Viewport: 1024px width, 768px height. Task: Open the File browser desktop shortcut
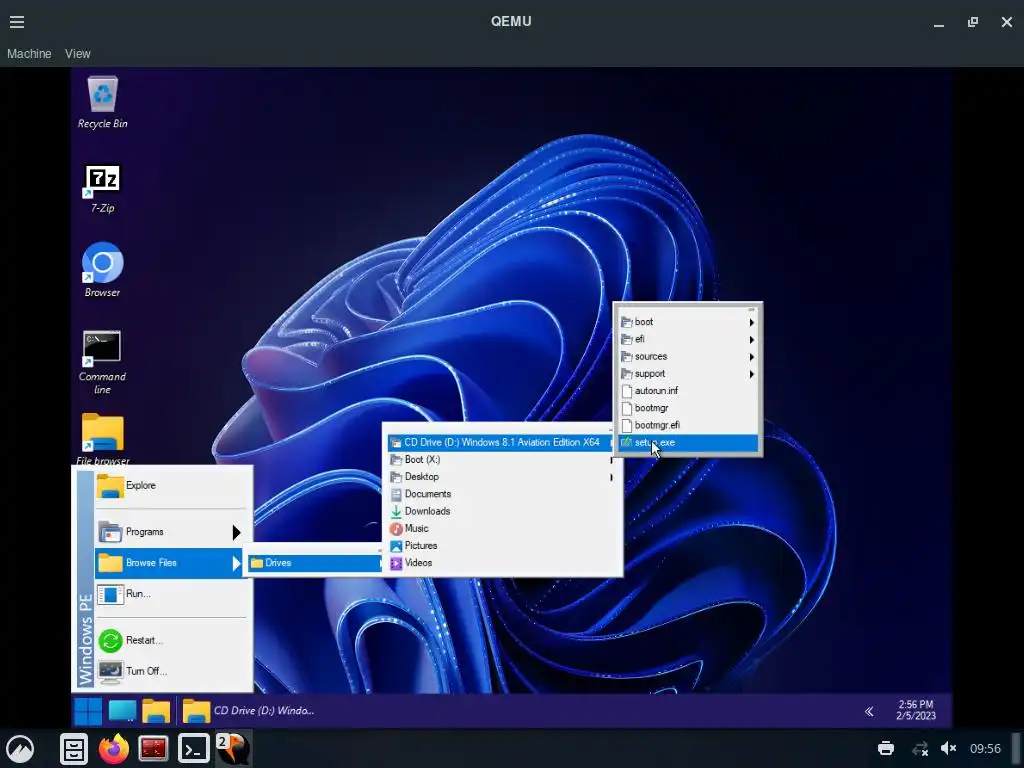tap(103, 439)
